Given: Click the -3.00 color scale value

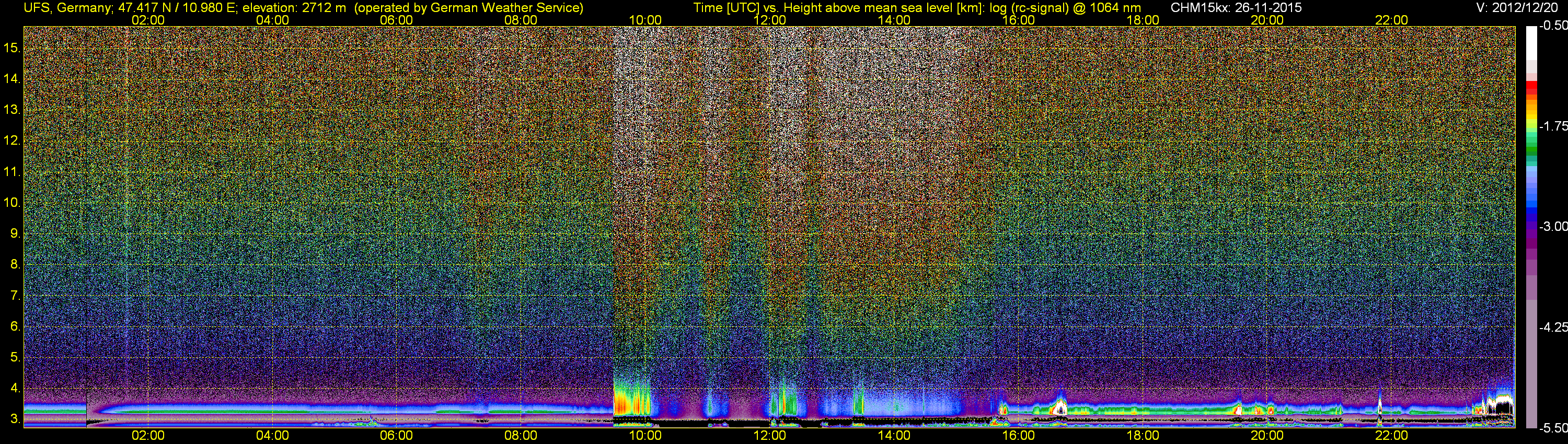Looking at the screenshot, I should (x=1553, y=226).
